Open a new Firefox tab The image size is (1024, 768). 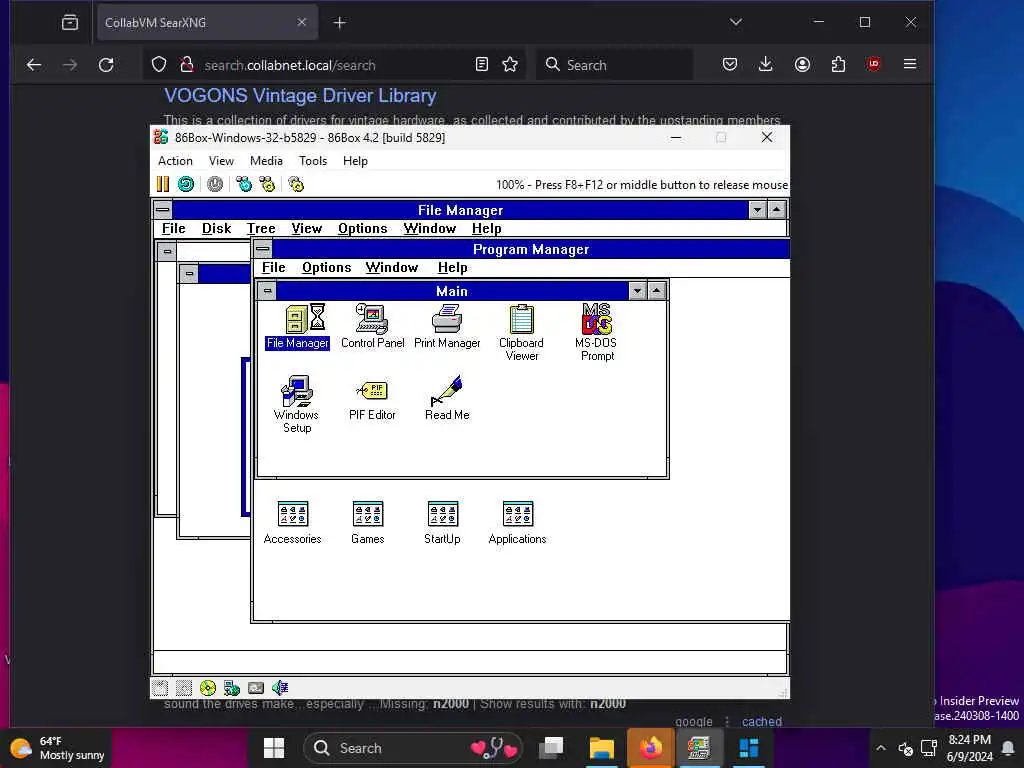coord(340,23)
